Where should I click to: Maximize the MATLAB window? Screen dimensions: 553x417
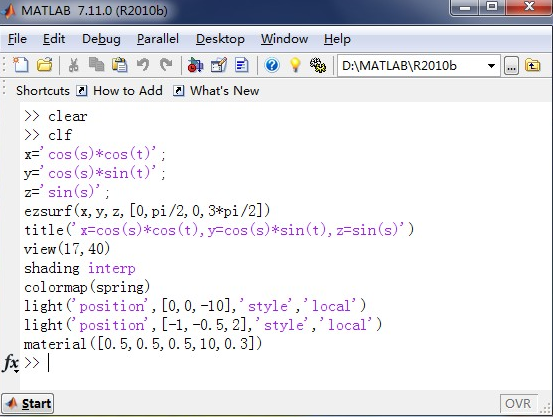pos(492,7)
